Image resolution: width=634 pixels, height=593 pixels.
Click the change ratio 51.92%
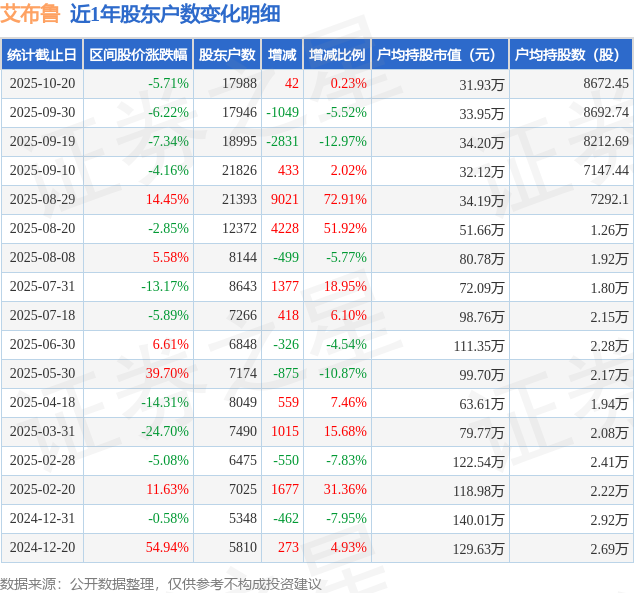tap(345, 228)
